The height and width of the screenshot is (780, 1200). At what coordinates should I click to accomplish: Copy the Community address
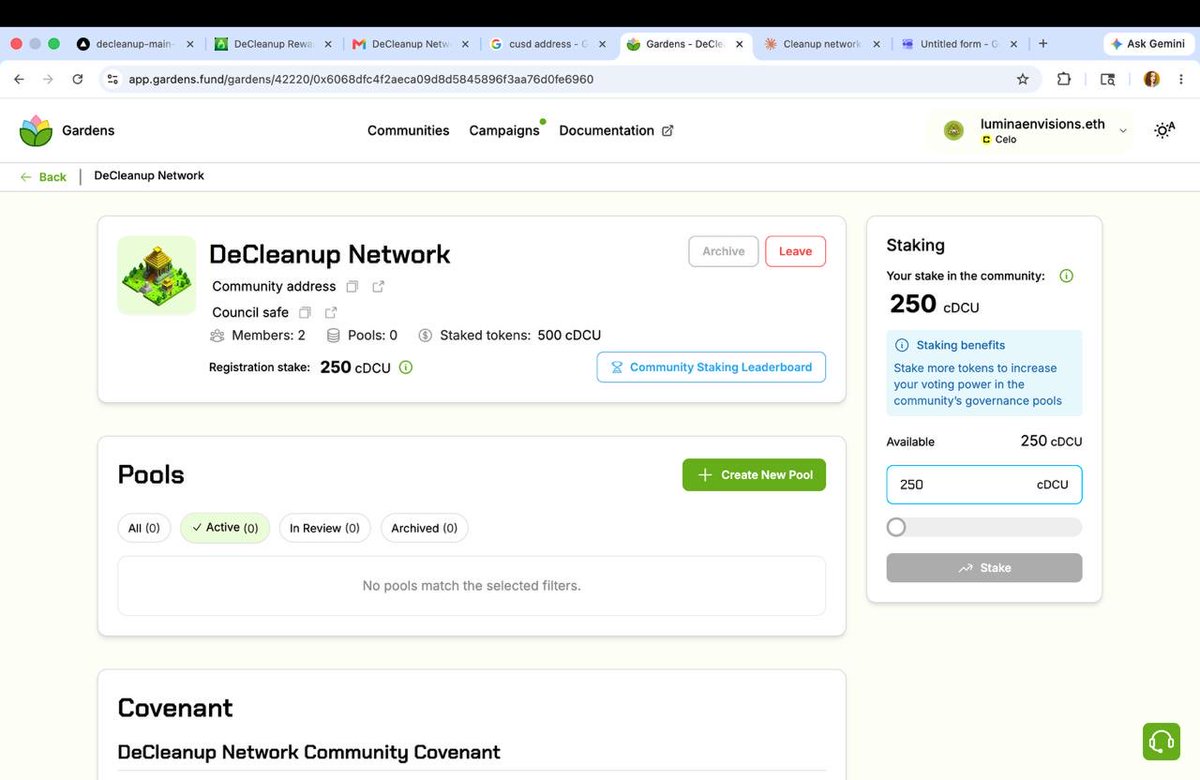[352, 287]
